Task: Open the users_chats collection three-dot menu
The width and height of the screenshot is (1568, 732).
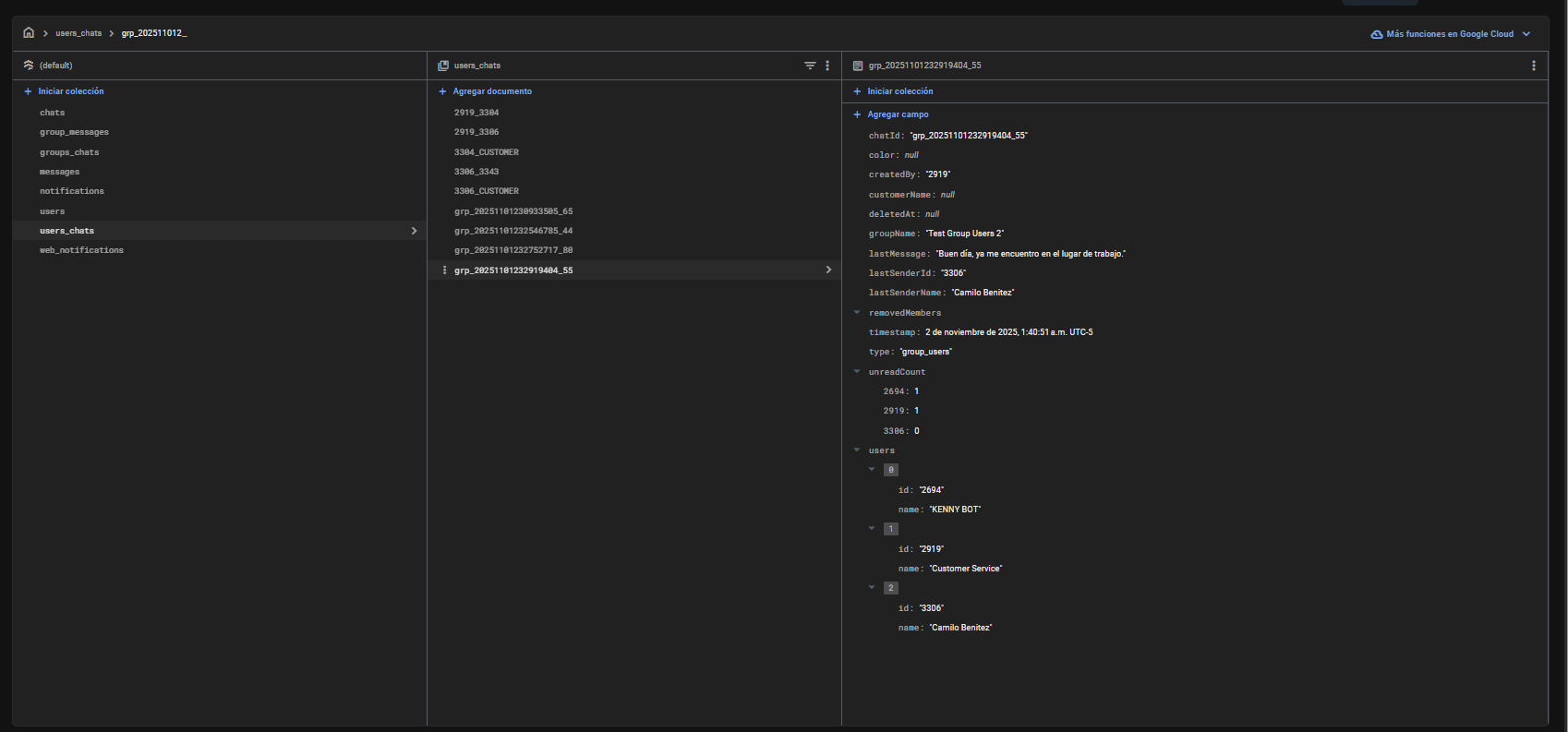Action: coord(827,66)
